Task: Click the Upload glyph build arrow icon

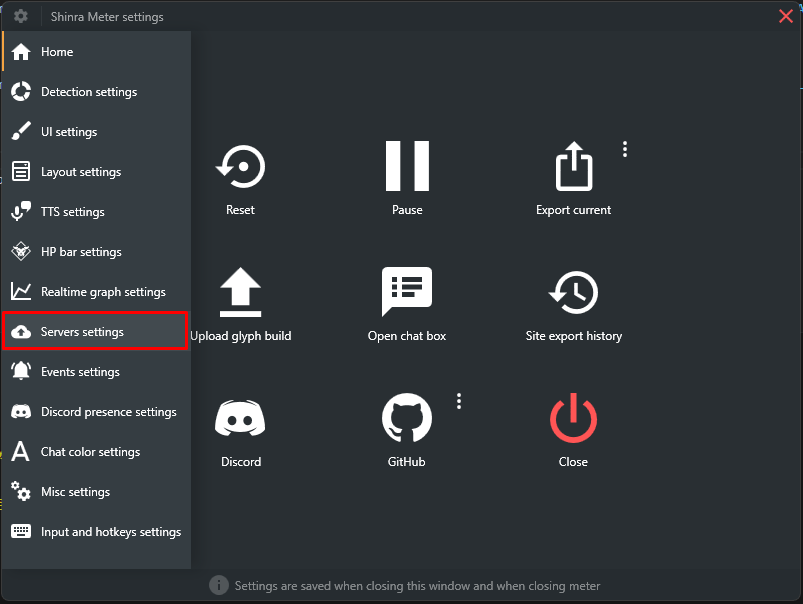Action: pos(240,292)
